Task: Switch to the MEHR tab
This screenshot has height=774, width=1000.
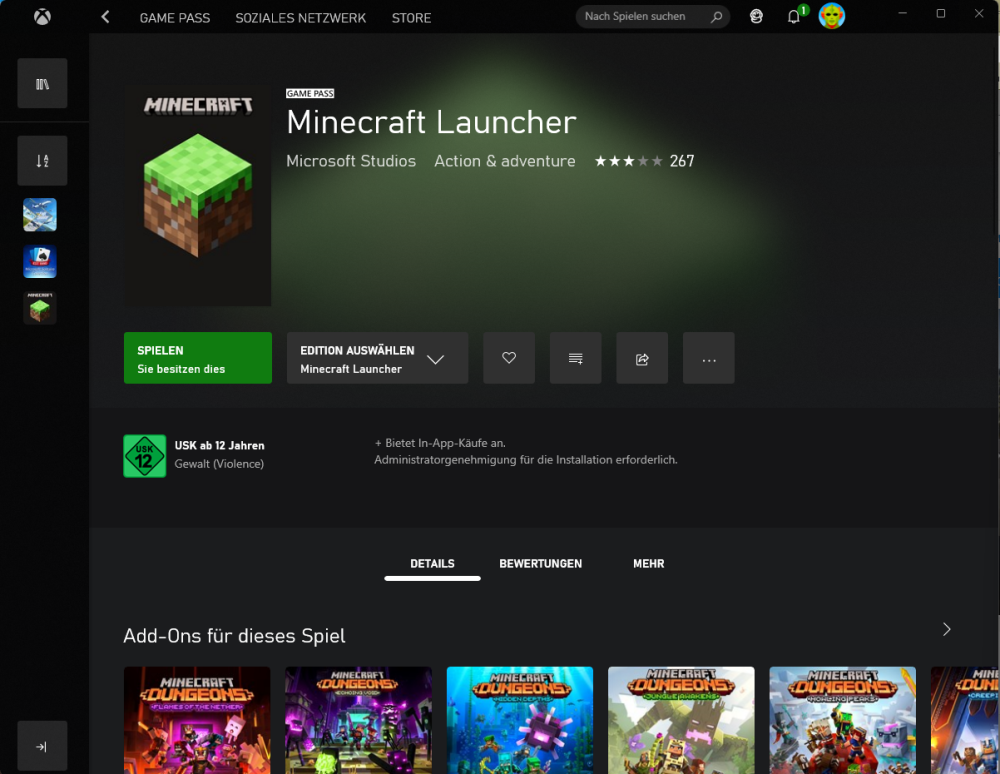Action: pos(649,564)
